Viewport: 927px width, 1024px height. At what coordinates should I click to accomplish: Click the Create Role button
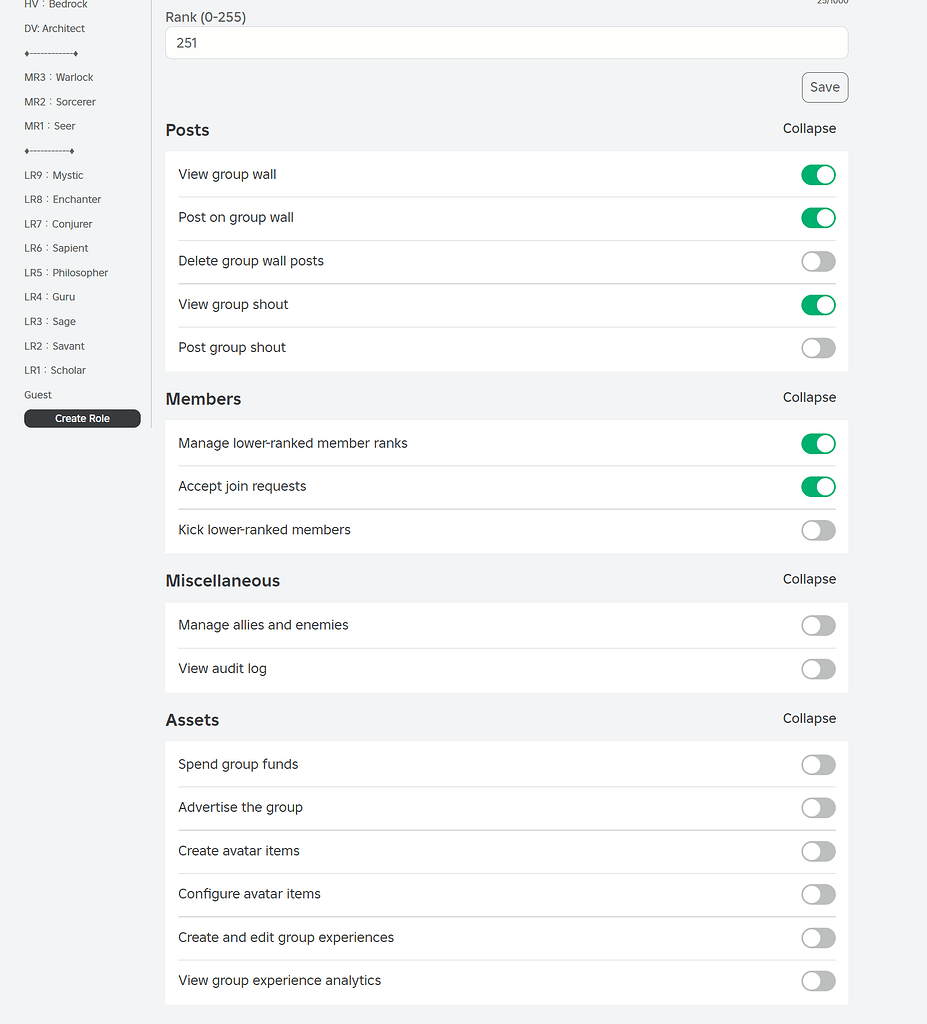[x=82, y=418]
